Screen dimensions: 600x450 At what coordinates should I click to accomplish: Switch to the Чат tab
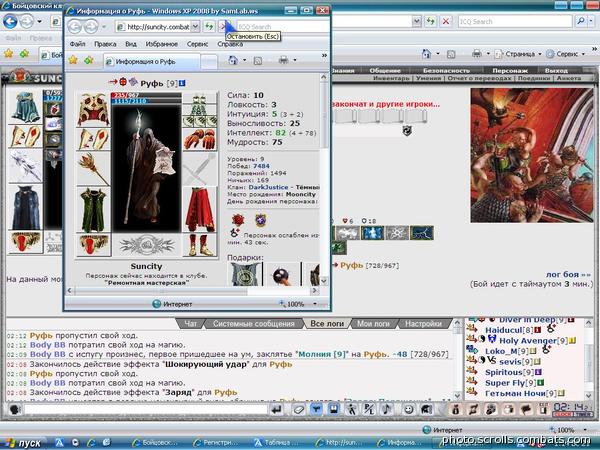191,324
